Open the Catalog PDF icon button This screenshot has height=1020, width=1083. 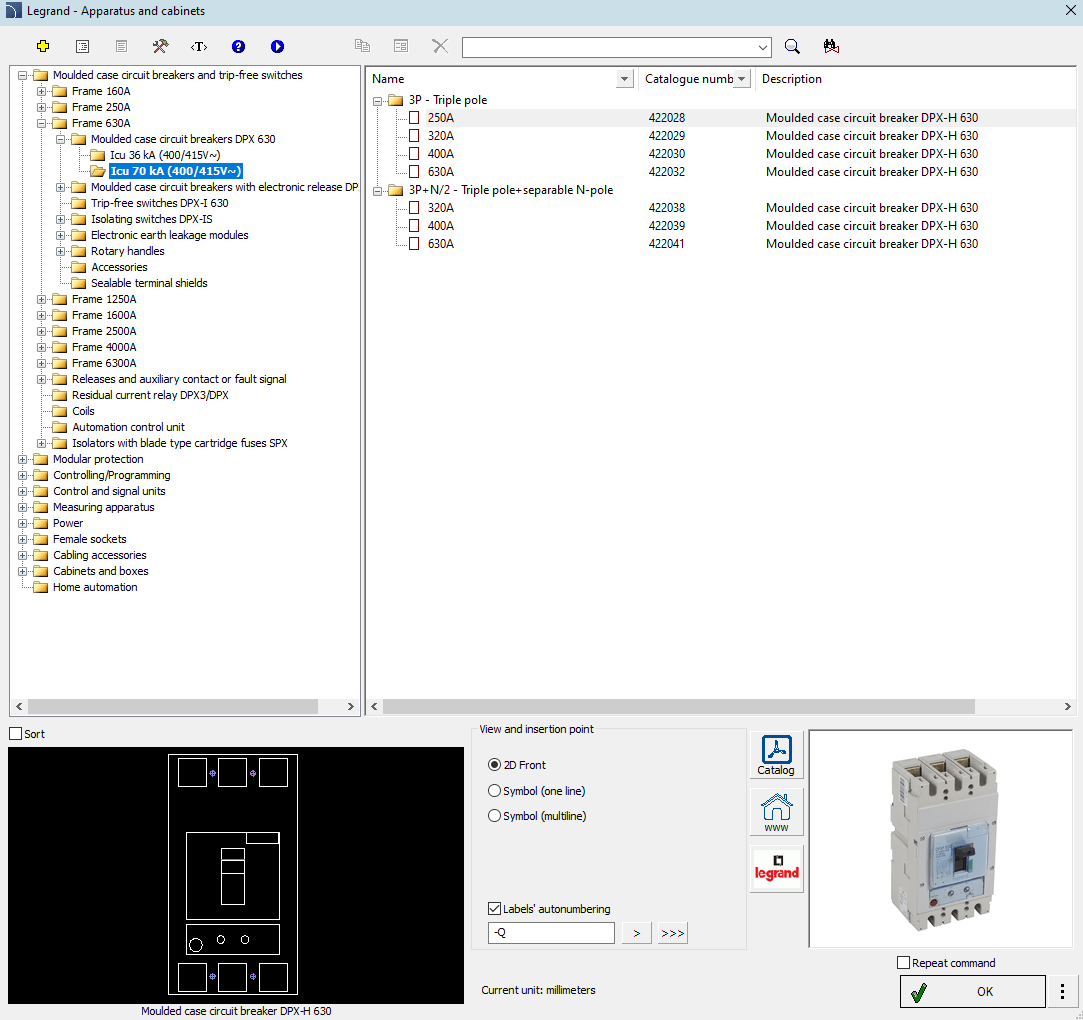click(776, 755)
